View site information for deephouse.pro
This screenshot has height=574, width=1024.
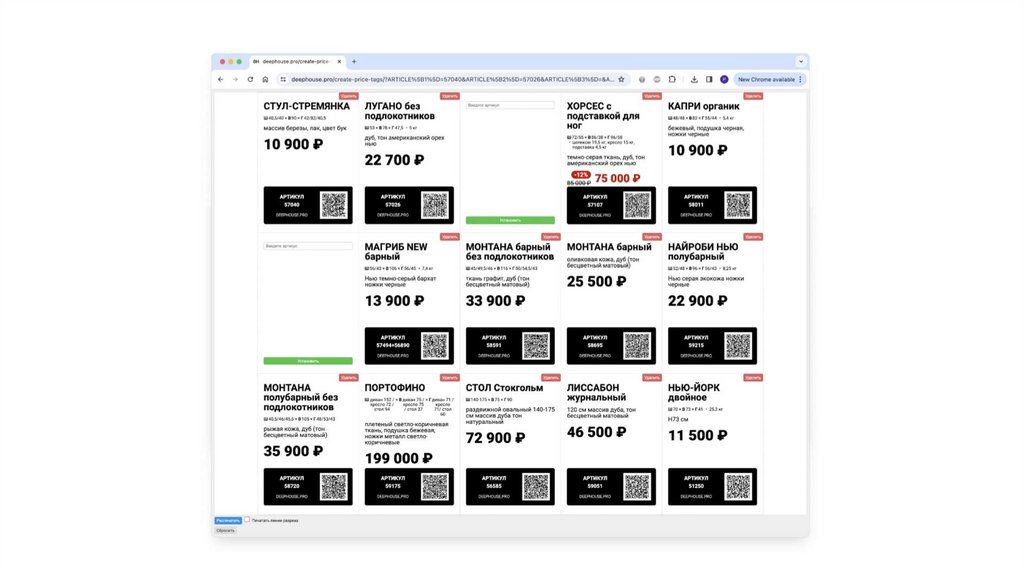point(283,80)
